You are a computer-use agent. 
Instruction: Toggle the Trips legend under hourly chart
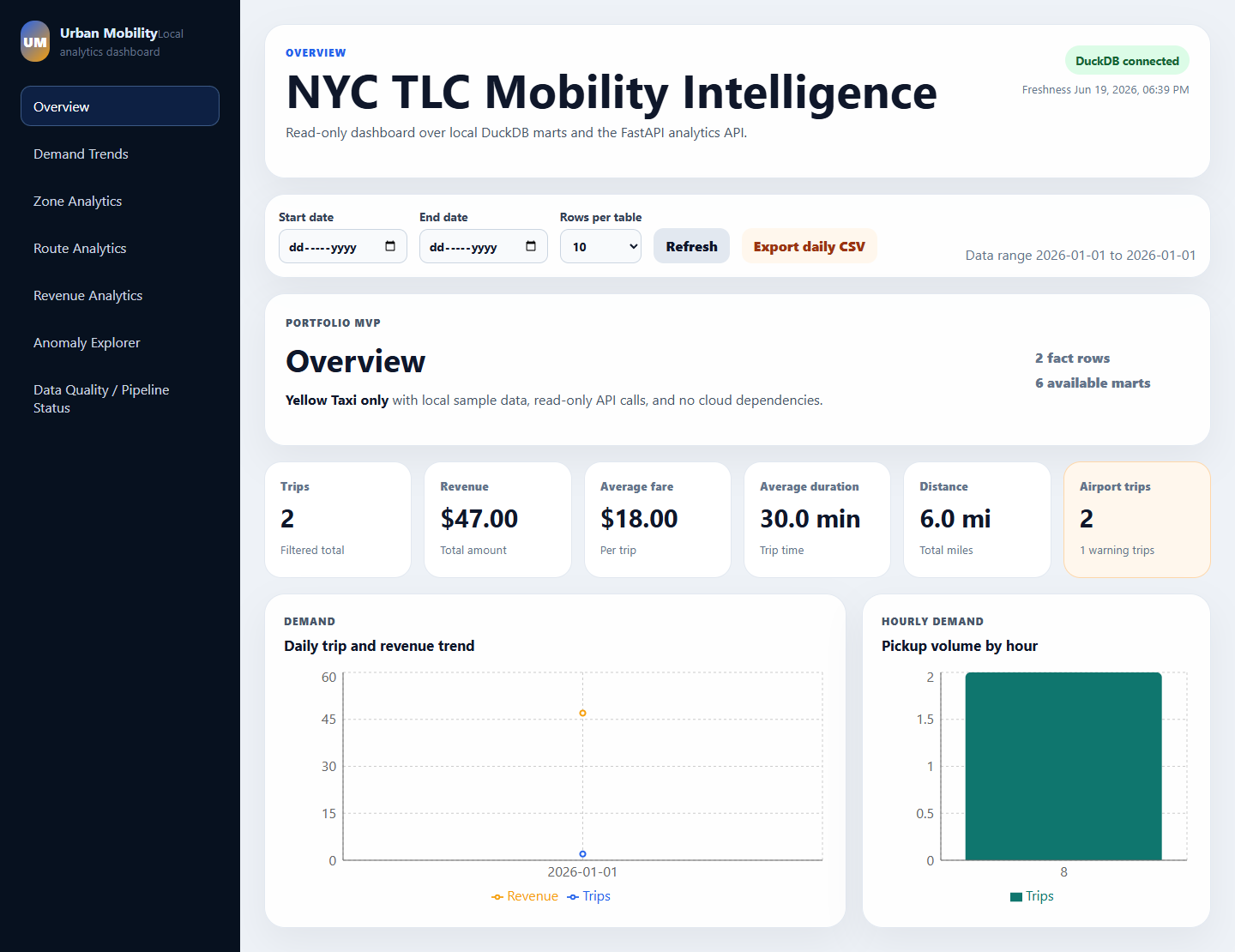[1032, 896]
